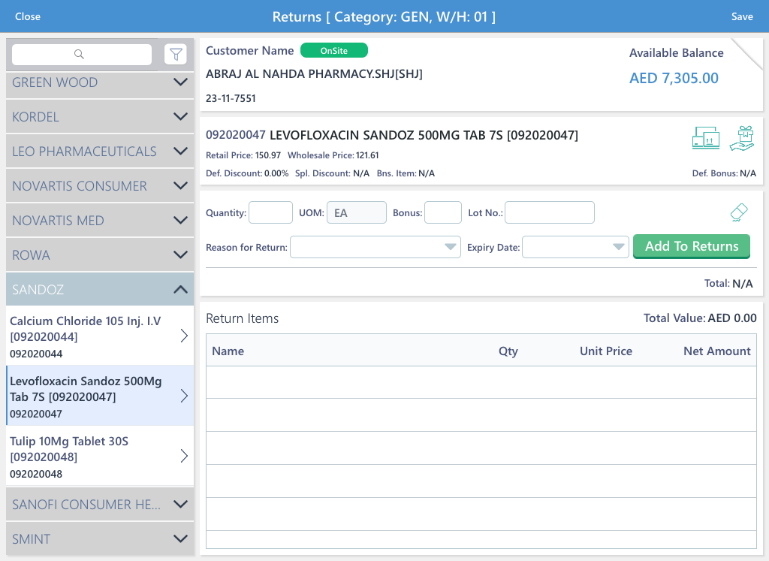Click the Net Amount column header

717,351
